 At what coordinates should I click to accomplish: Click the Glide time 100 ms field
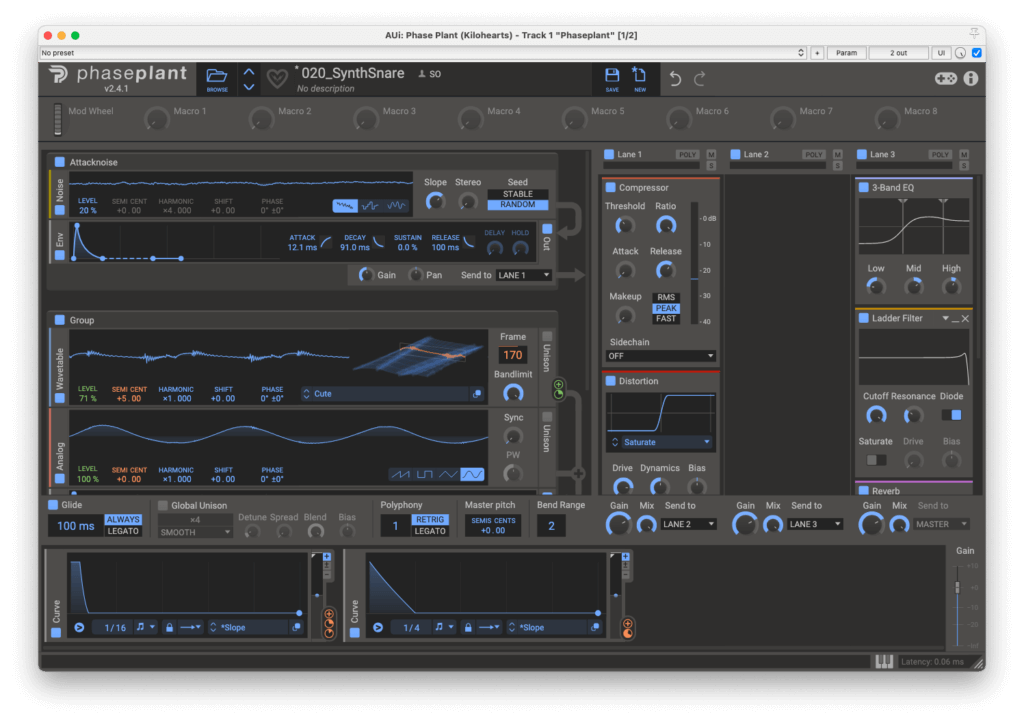point(76,526)
